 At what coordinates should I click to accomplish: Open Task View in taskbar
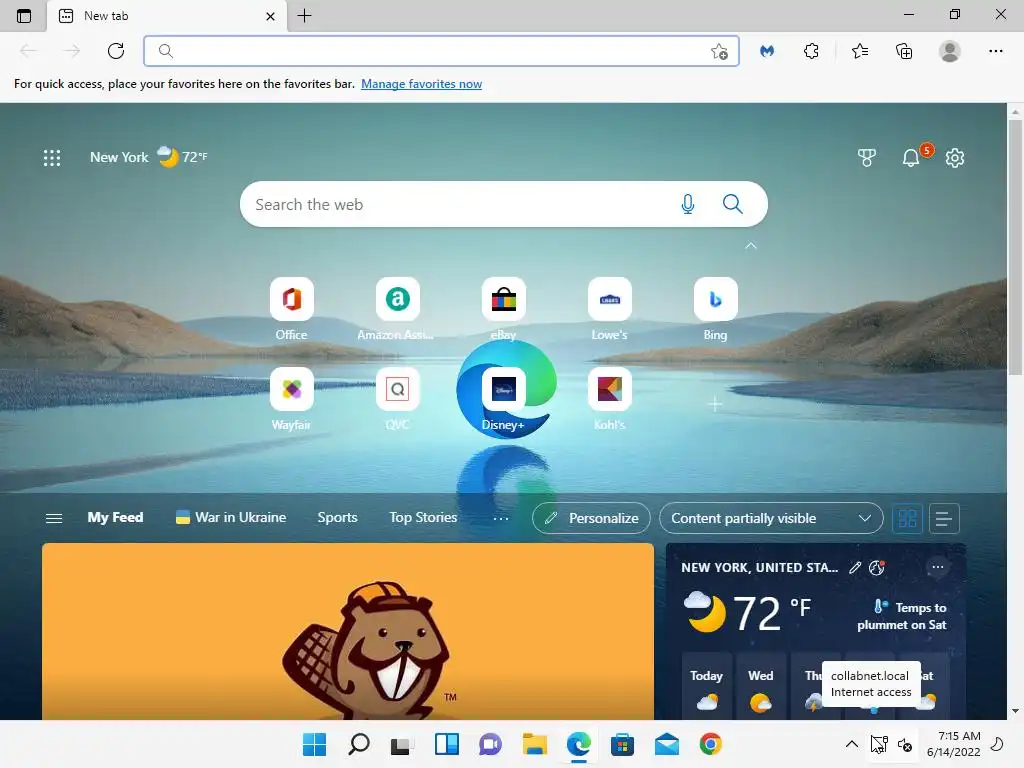(x=401, y=744)
